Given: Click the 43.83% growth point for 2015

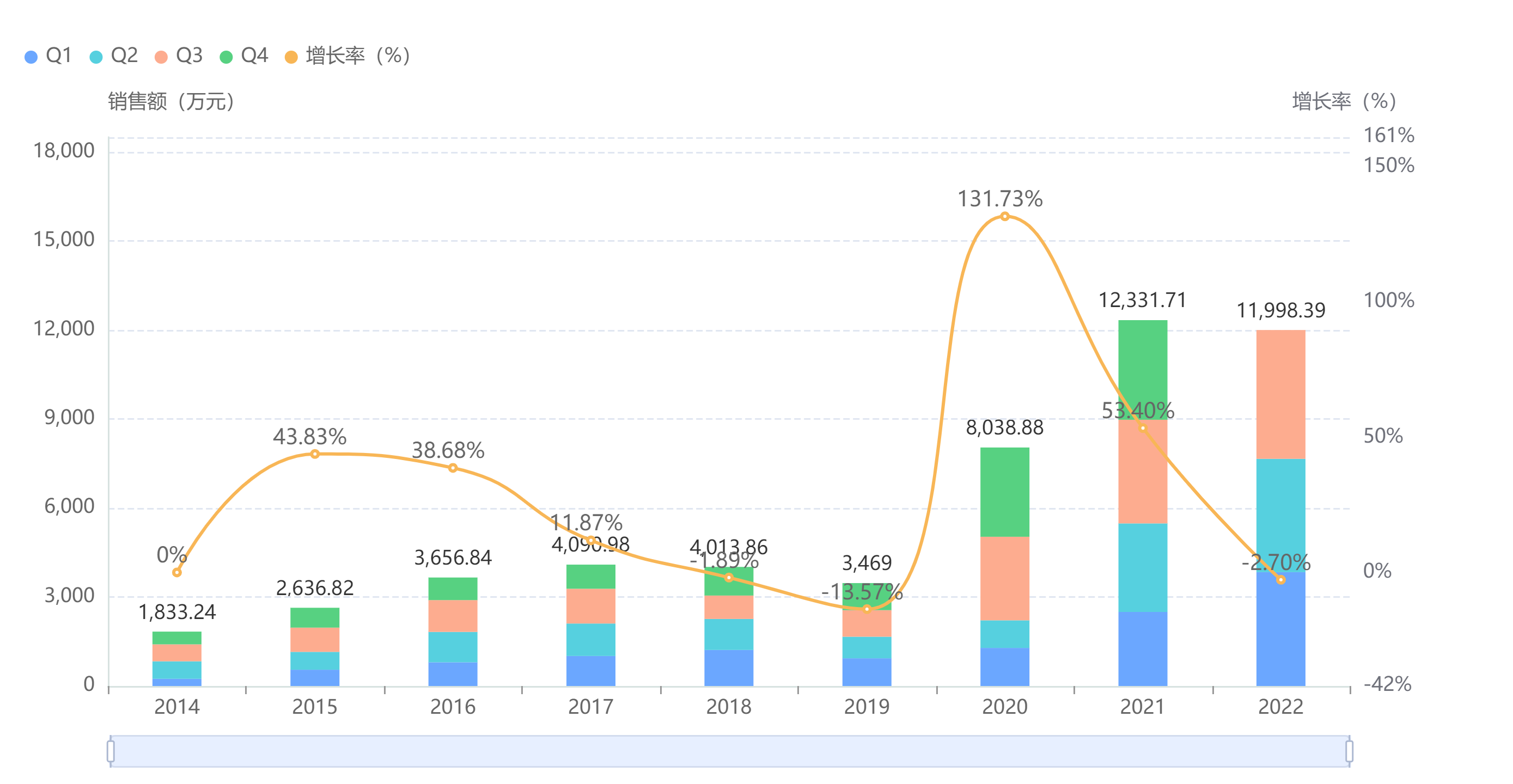Looking at the screenshot, I should point(315,454).
